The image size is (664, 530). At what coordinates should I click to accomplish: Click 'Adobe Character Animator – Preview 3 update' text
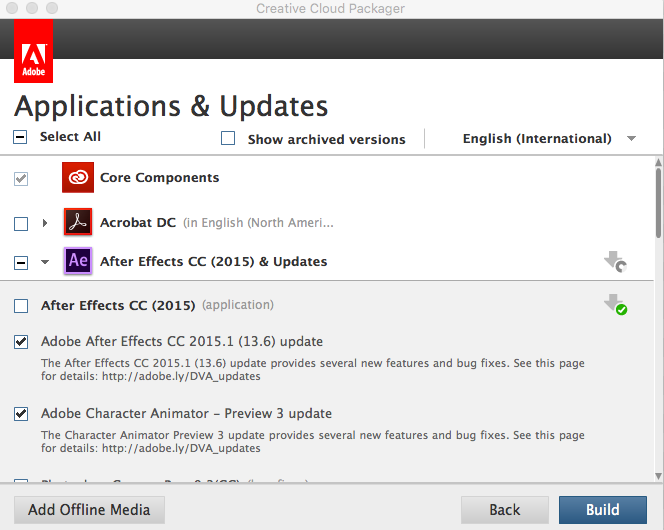186,413
